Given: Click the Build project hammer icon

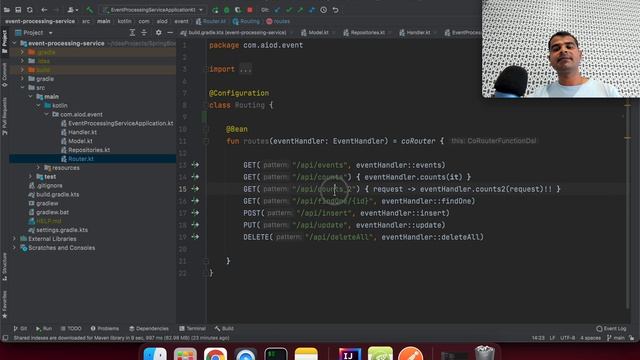Looking at the screenshot, I should pyautogui.click(x=89, y=10).
